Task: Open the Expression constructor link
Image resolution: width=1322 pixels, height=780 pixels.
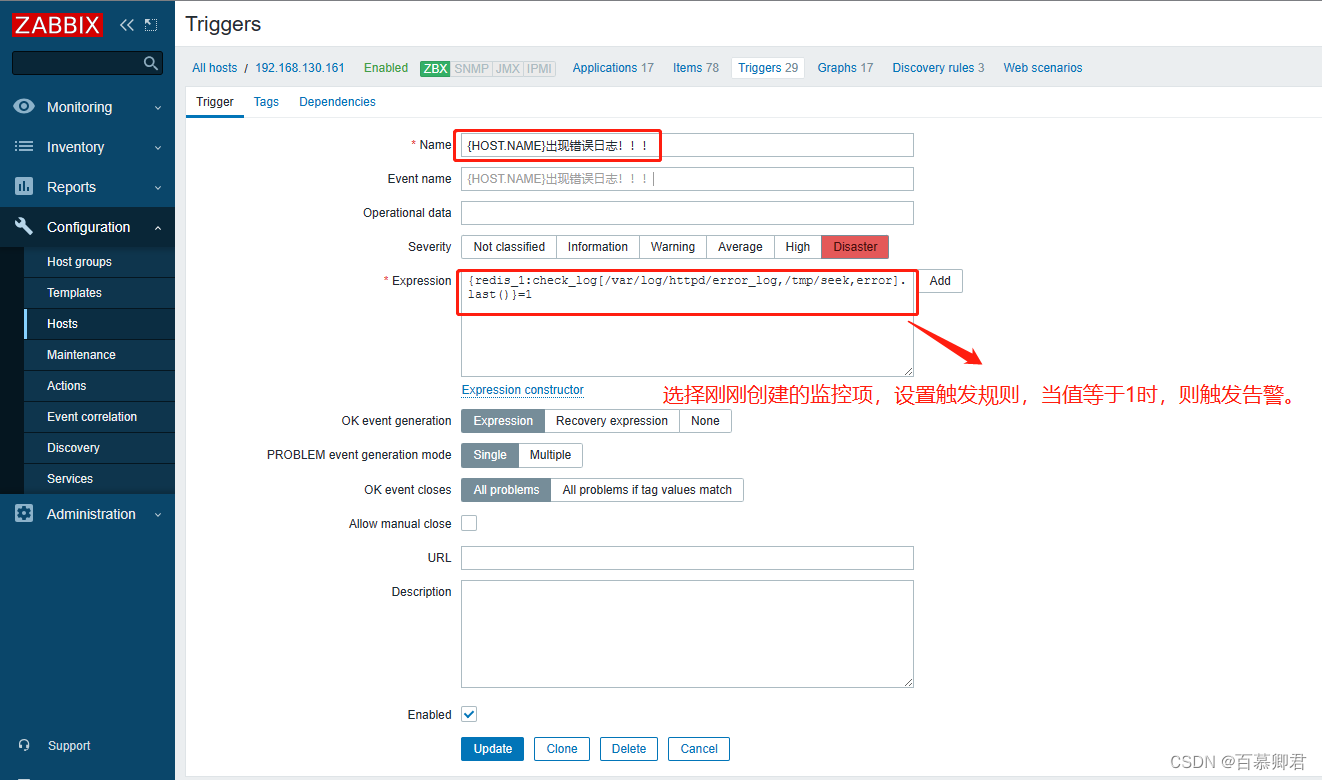Action: pyautogui.click(x=523, y=390)
